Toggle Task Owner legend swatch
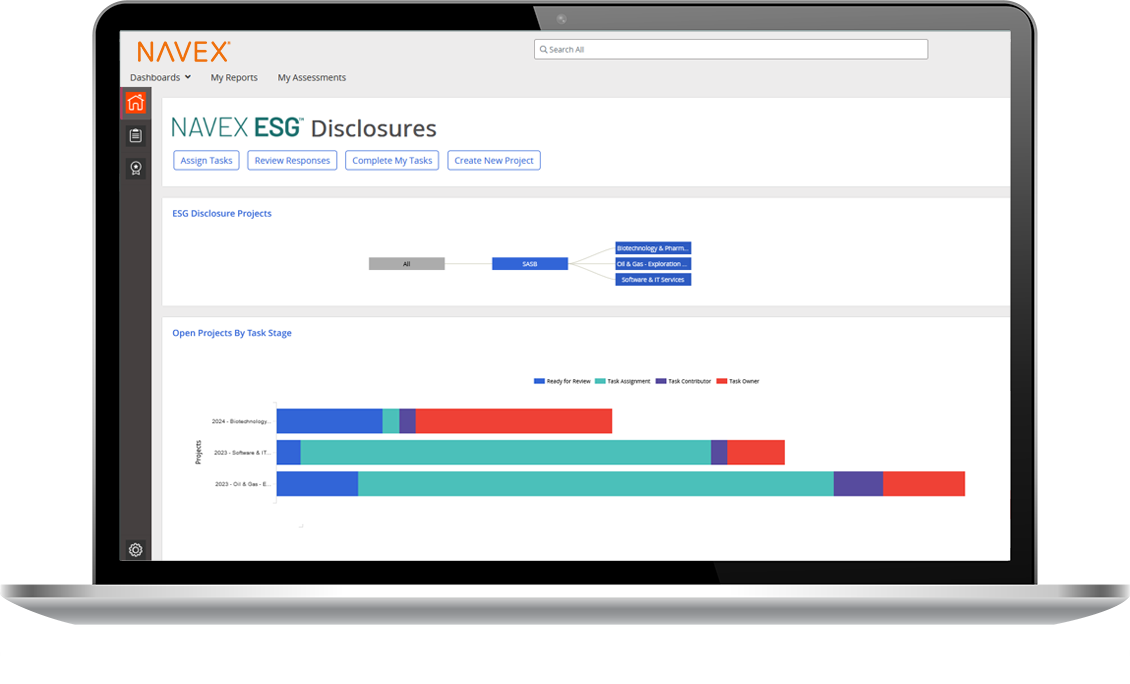 721,381
